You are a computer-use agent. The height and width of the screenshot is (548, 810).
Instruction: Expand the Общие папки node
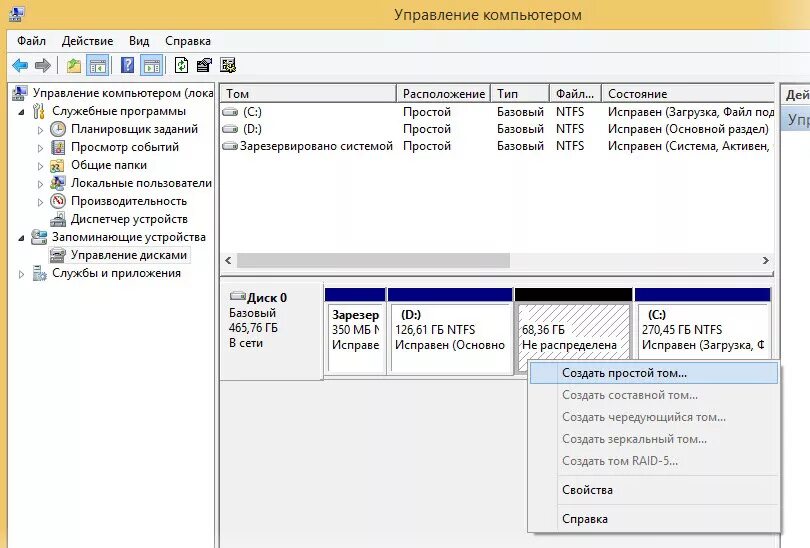40,166
